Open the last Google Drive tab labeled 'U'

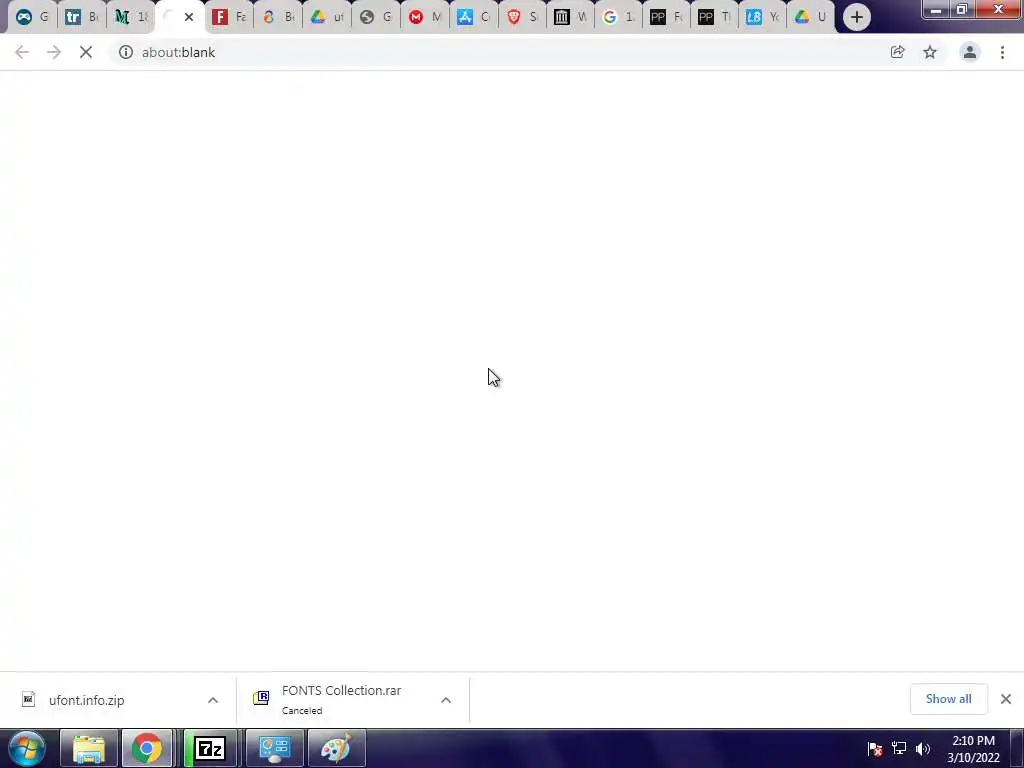click(810, 17)
